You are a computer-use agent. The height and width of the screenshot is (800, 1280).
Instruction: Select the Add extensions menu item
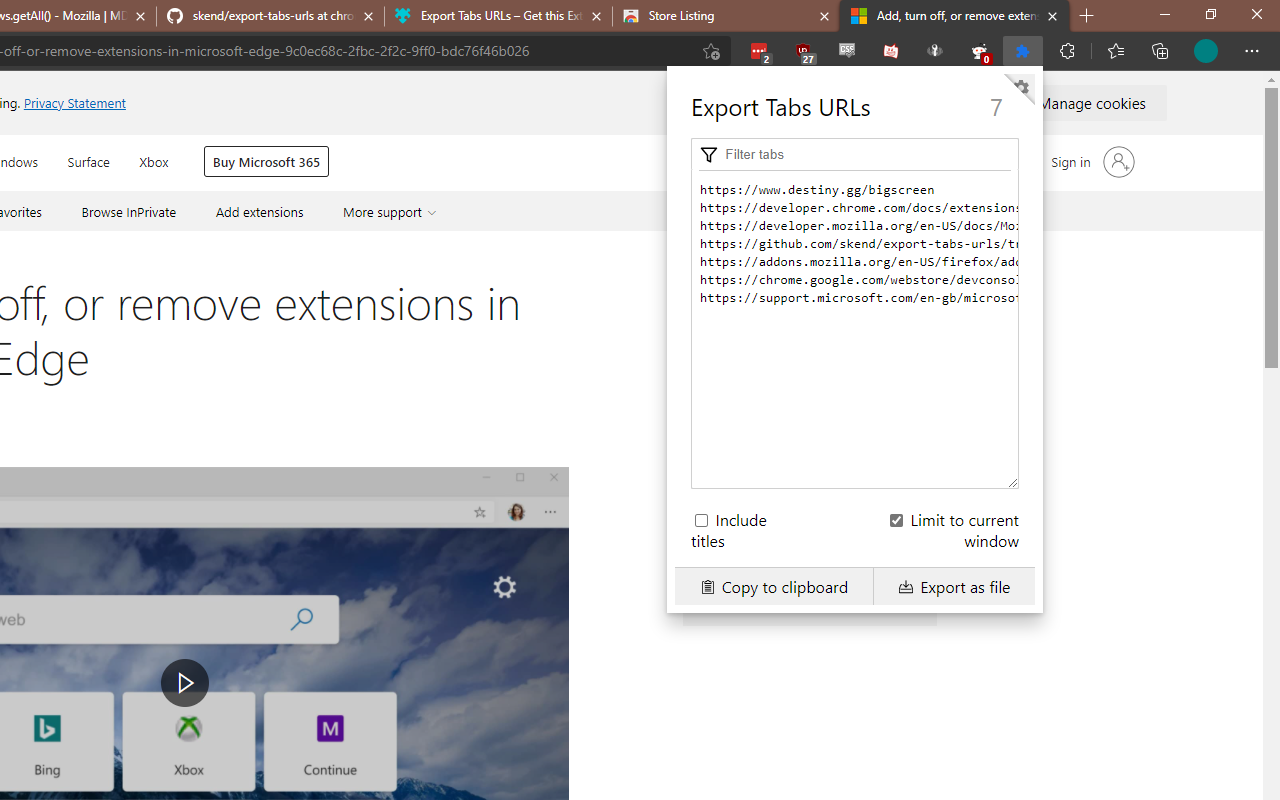click(x=259, y=212)
